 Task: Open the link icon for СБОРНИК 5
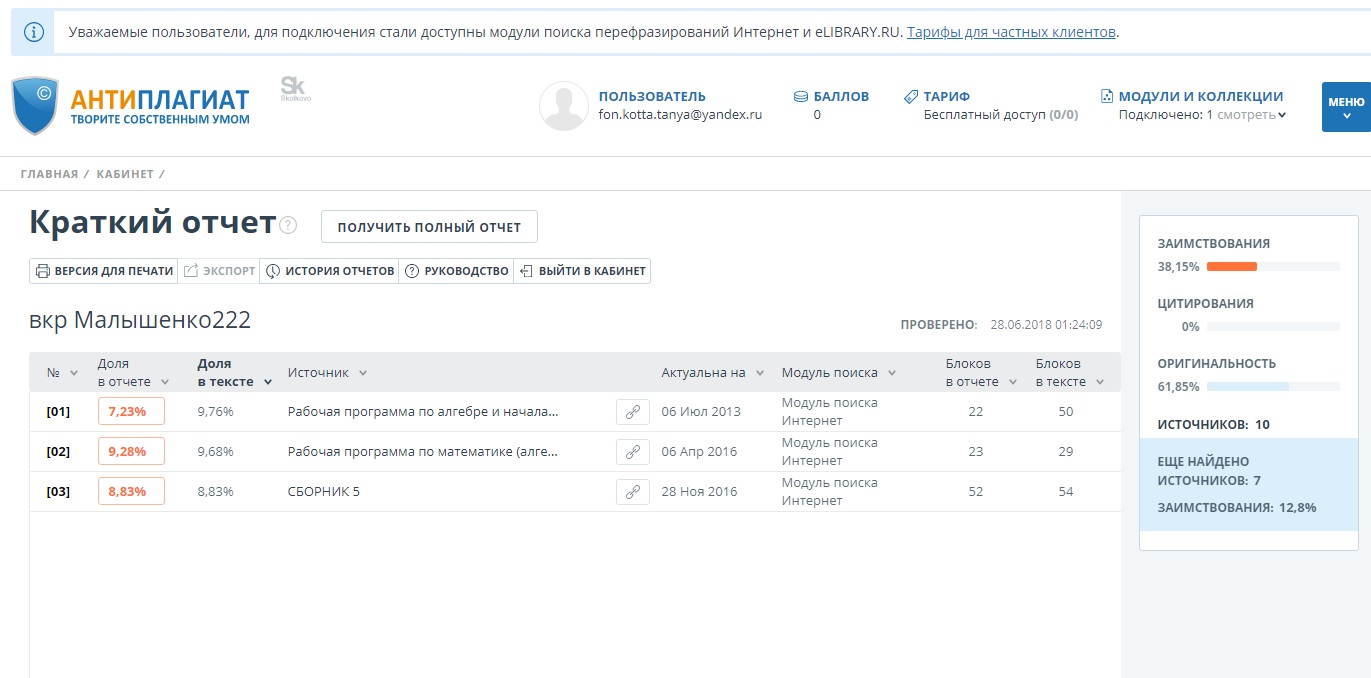(x=632, y=492)
